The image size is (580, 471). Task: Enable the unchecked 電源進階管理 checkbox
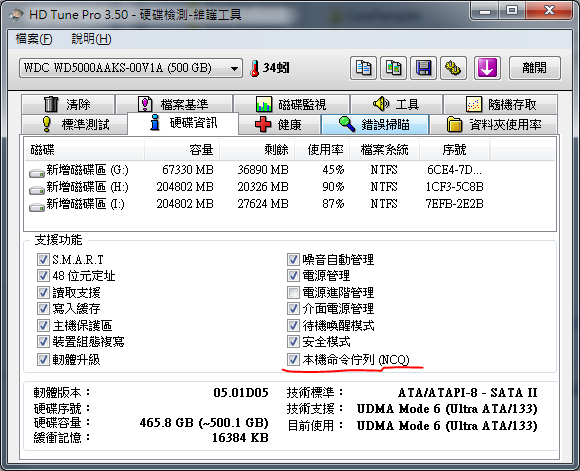(293, 292)
